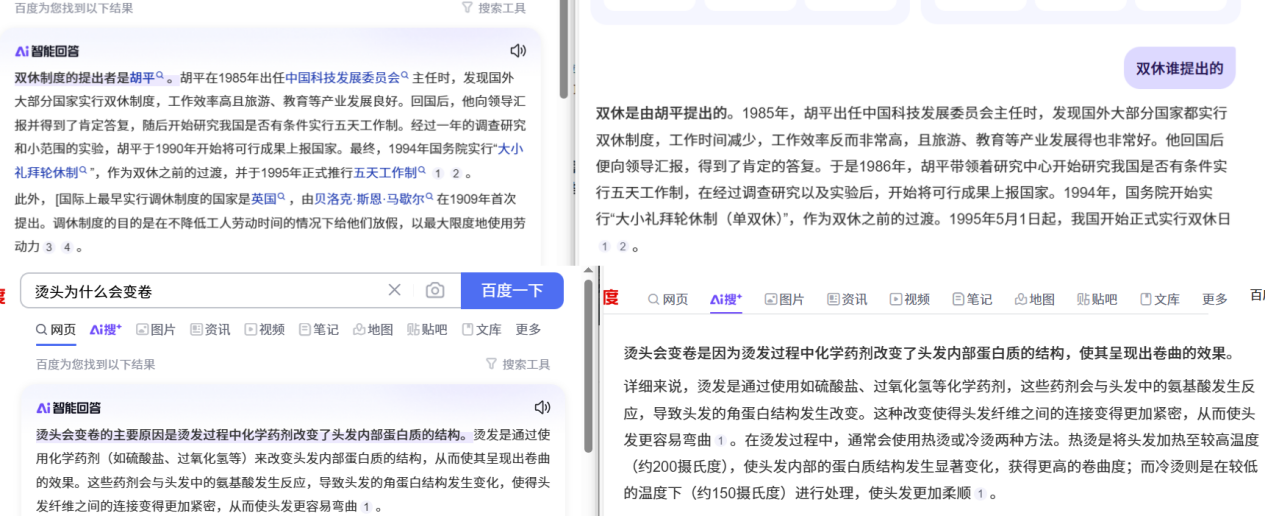Expand 更多 under the search box

pyautogui.click(x=529, y=329)
